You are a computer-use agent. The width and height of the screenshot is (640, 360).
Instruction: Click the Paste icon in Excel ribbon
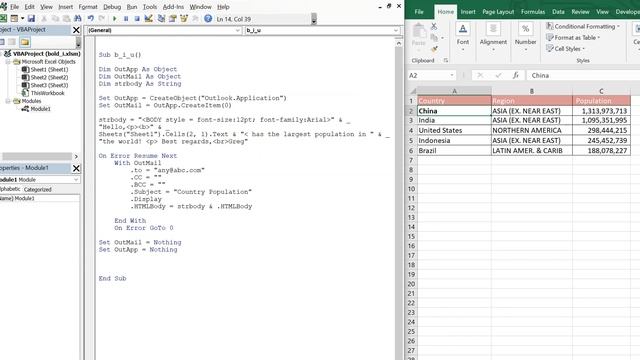[419, 34]
